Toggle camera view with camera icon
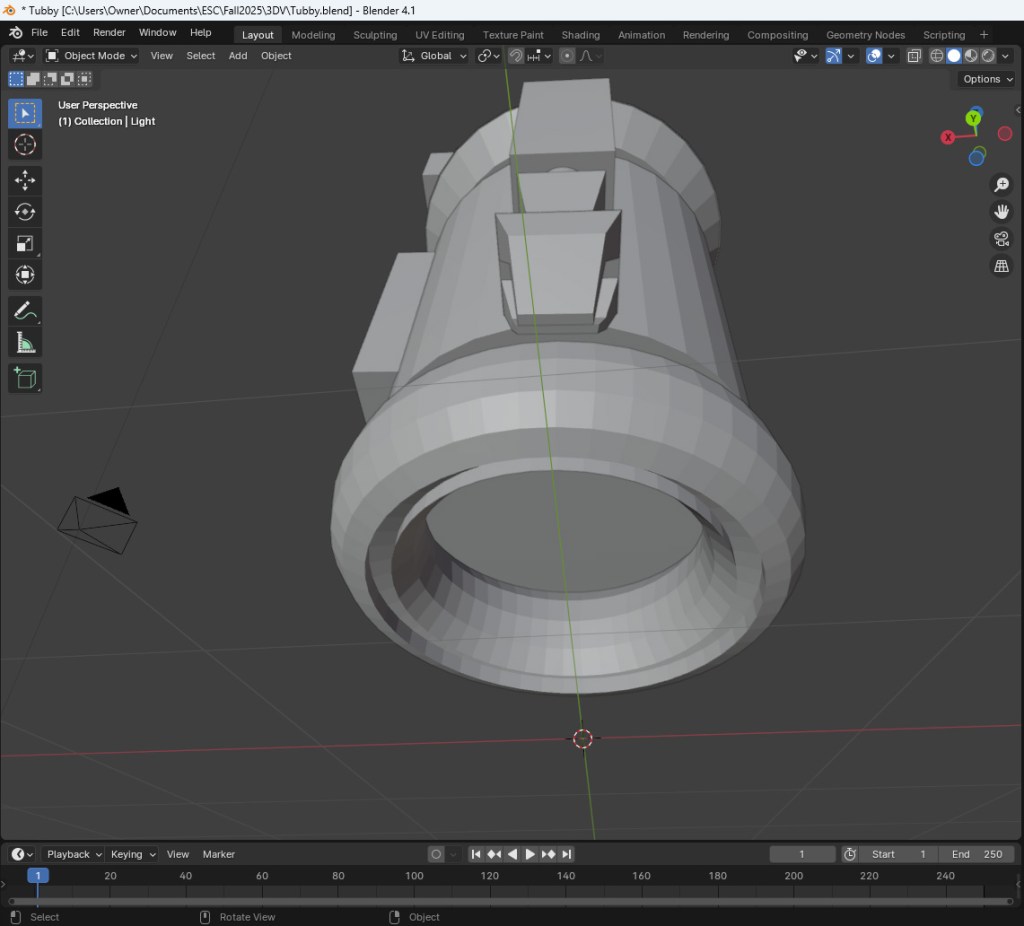Screen dimensions: 1024x926 click(x=1001, y=239)
